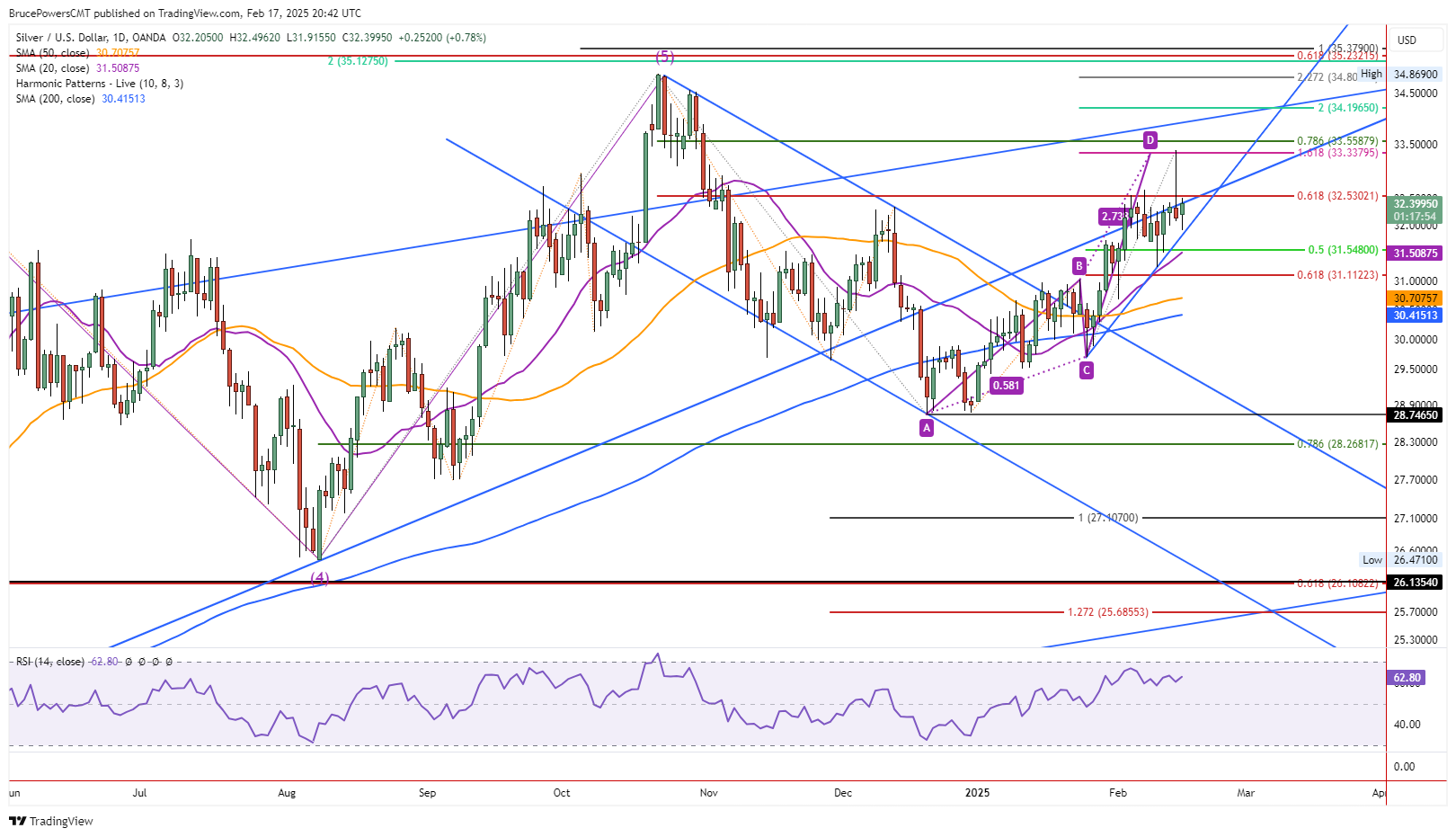Click the 34.50000 price axis tick
This screenshot has width=1456, height=837.
point(1416,93)
